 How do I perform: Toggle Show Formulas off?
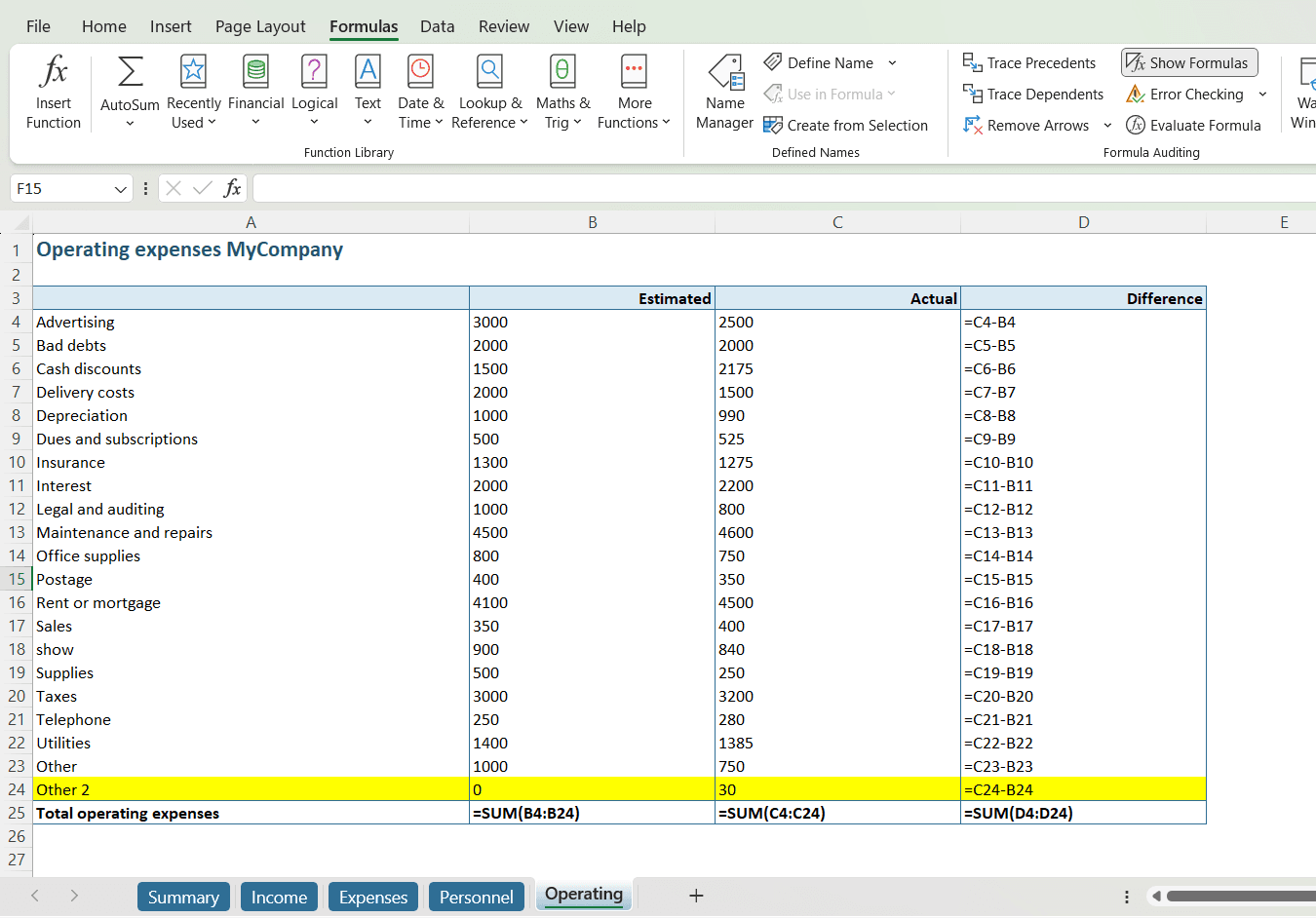click(1189, 62)
